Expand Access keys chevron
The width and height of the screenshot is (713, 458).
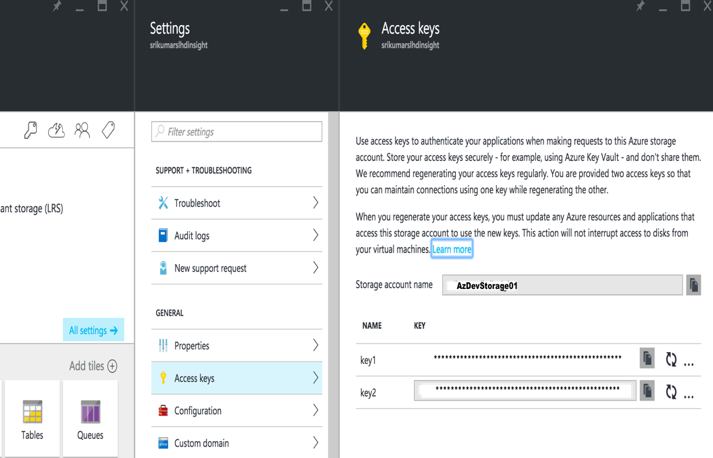(315, 377)
